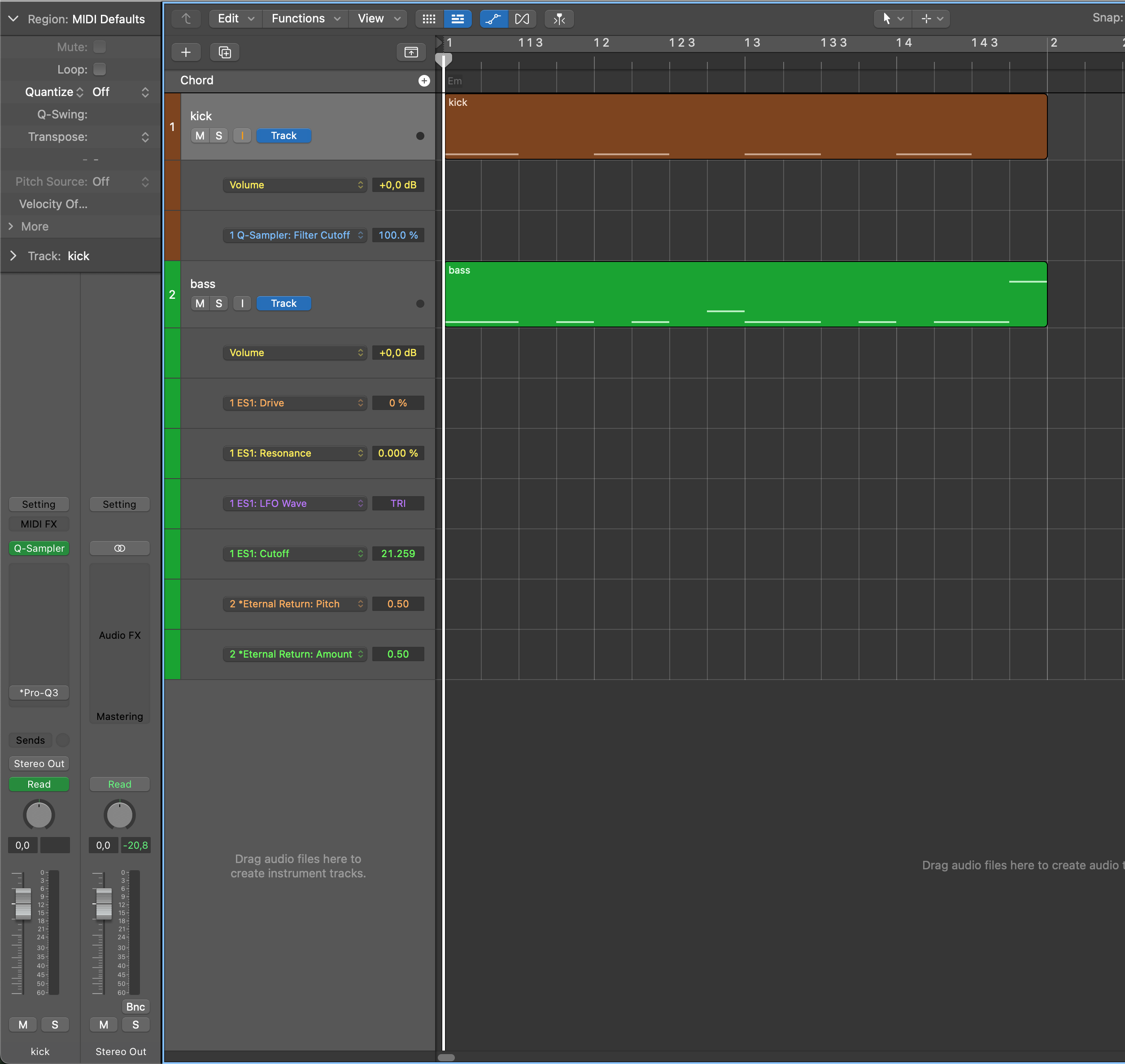Click the add new track plus button
The width and height of the screenshot is (1125, 1064).
tap(185, 52)
